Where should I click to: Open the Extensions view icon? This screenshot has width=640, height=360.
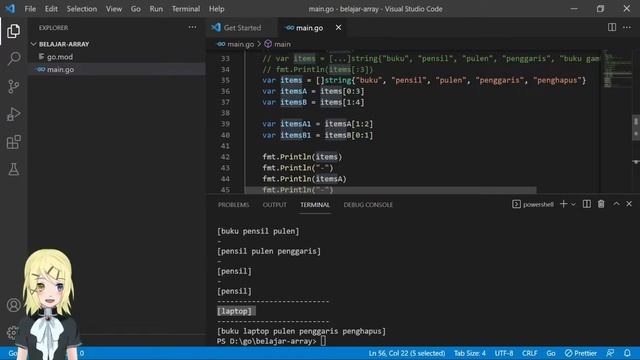pos(13,142)
